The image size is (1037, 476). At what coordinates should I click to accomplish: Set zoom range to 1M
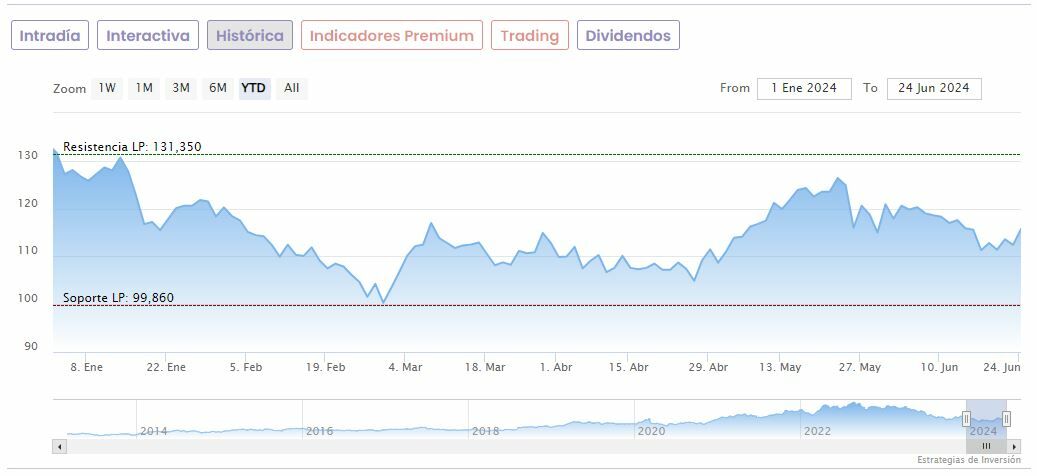coord(144,88)
